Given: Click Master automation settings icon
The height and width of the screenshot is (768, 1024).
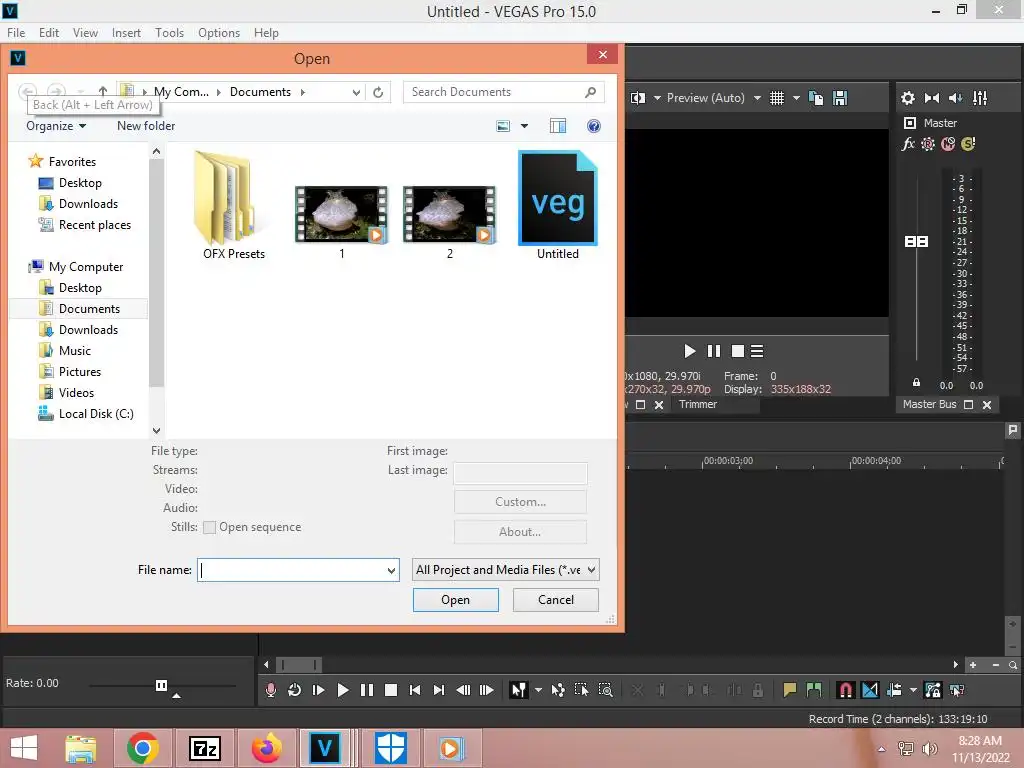Looking at the screenshot, I should click(x=928, y=144).
